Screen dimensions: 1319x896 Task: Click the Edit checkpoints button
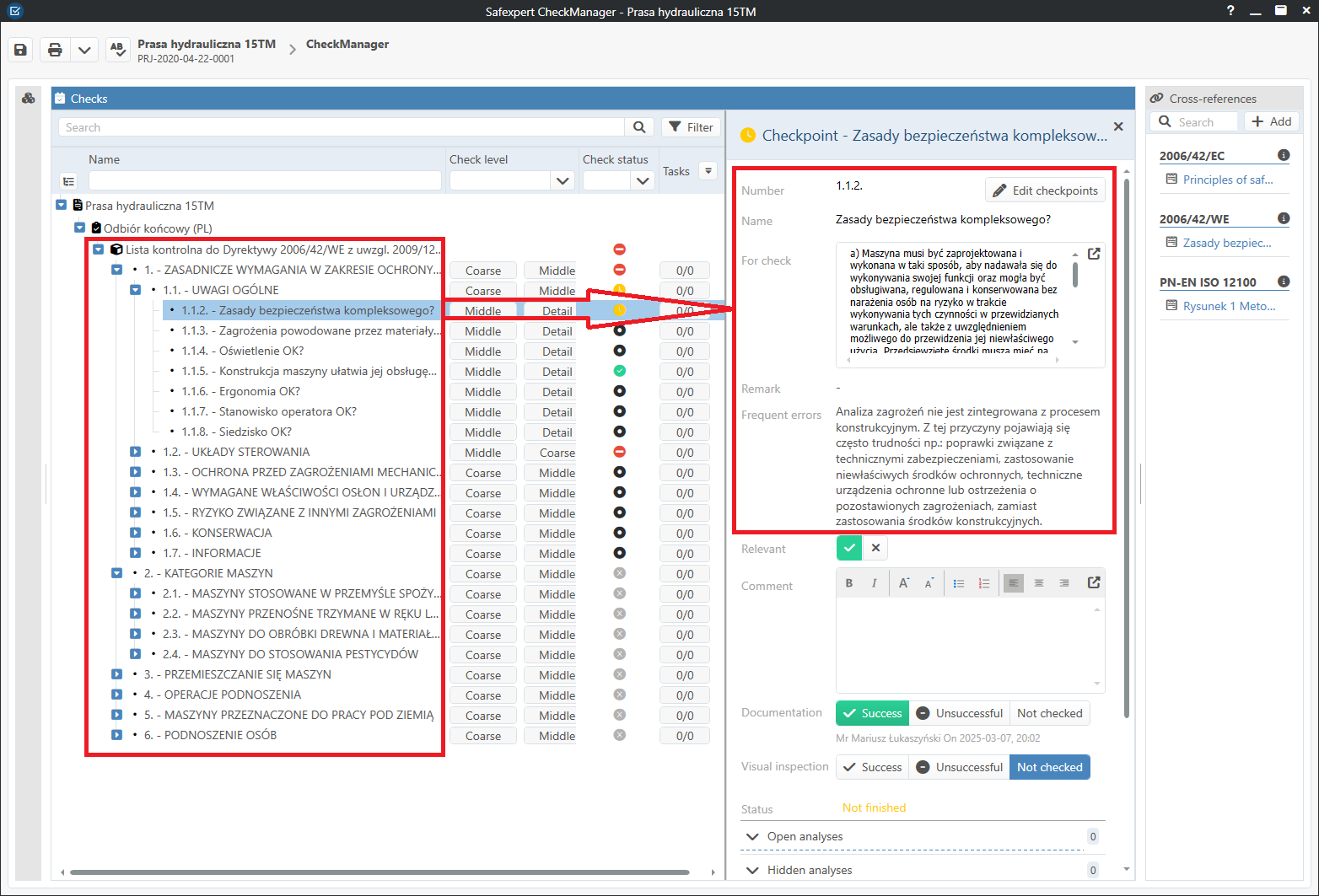tap(1045, 190)
